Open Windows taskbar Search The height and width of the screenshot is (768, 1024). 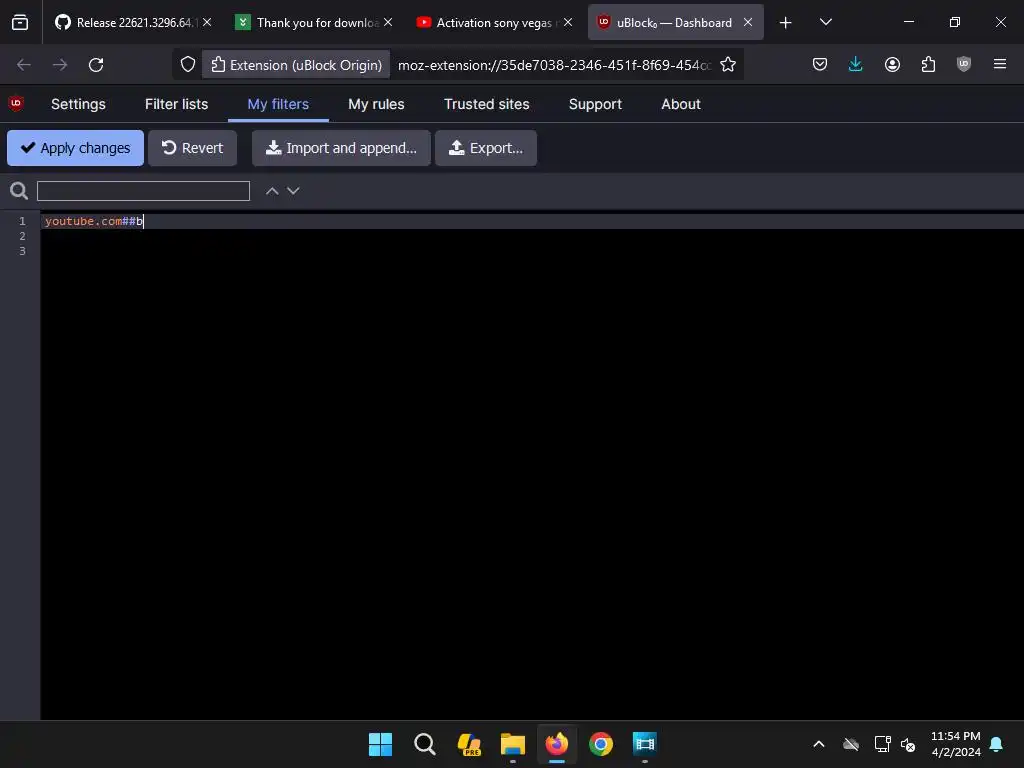(x=424, y=744)
